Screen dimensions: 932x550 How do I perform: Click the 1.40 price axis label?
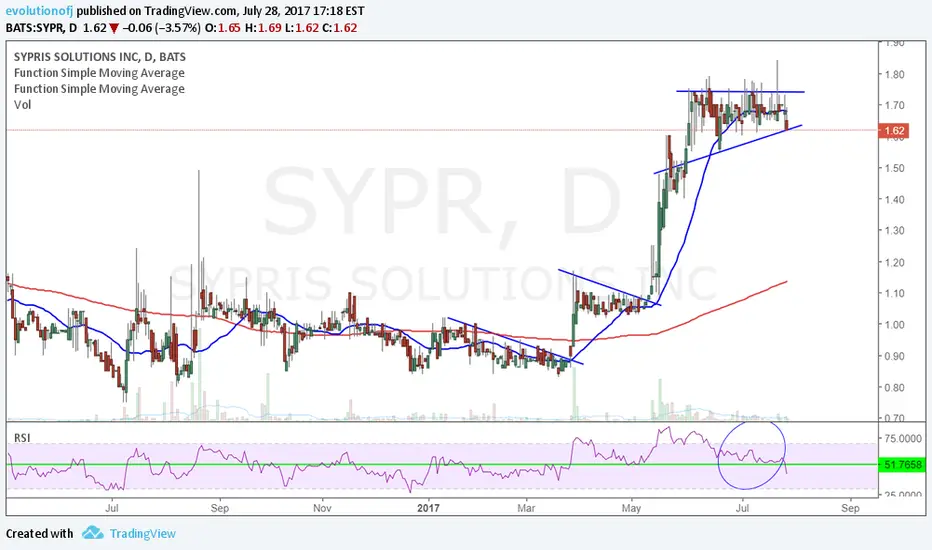(894, 200)
